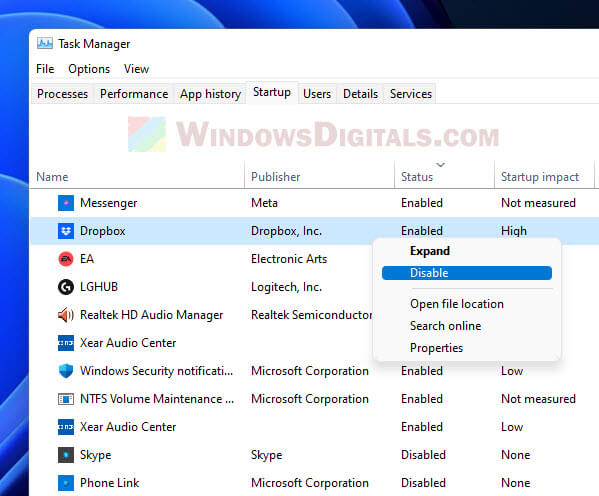Click Messenger's Not measured impact cell
Viewport: 599px width, 496px height.
click(538, 203)
